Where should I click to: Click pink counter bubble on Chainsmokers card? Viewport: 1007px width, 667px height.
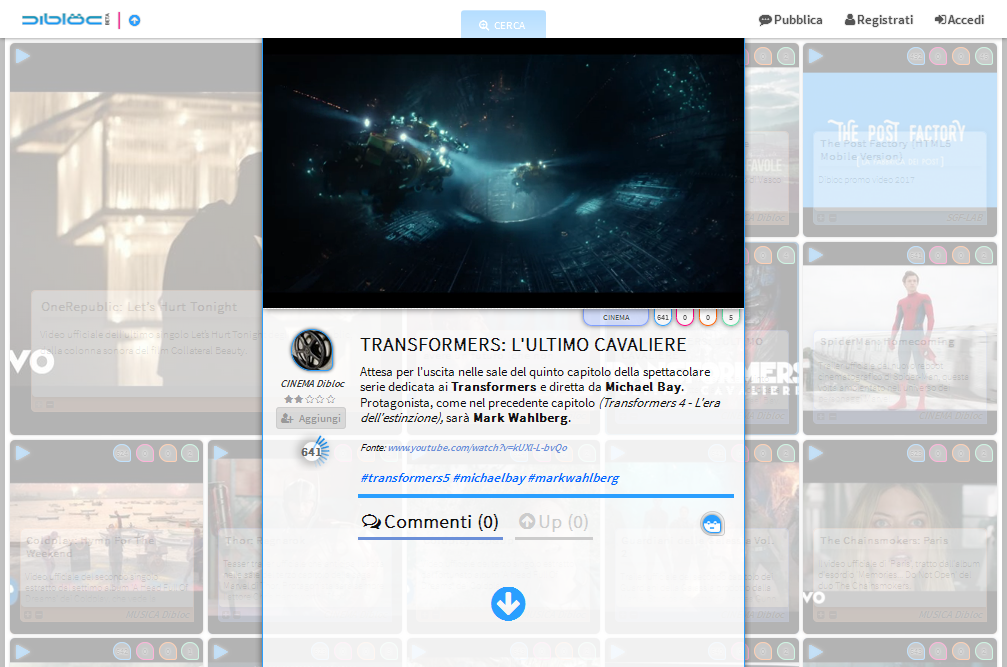938,453
